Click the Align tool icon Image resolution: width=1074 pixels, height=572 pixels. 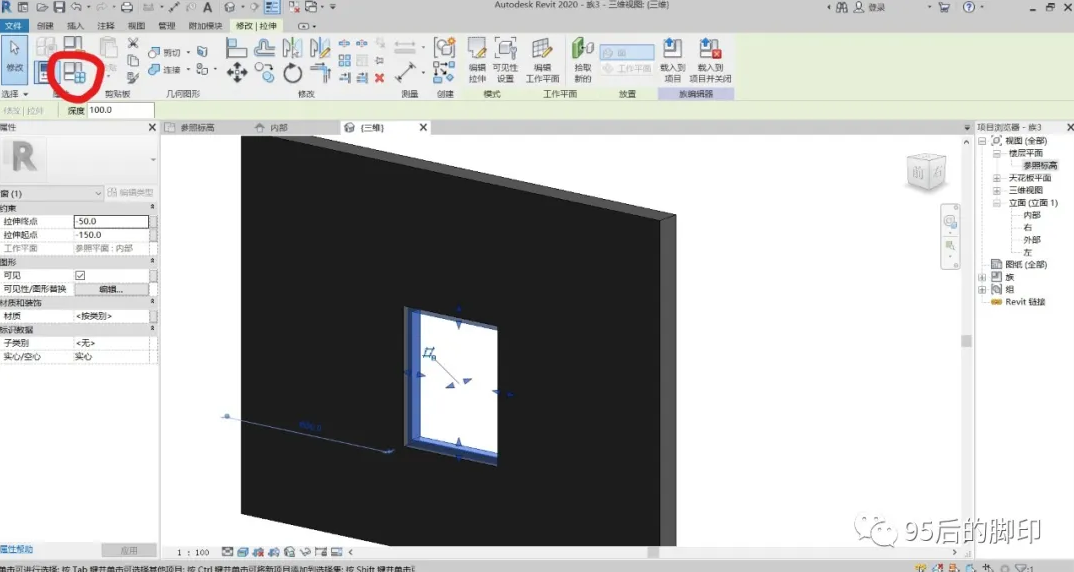coord(236,48)
